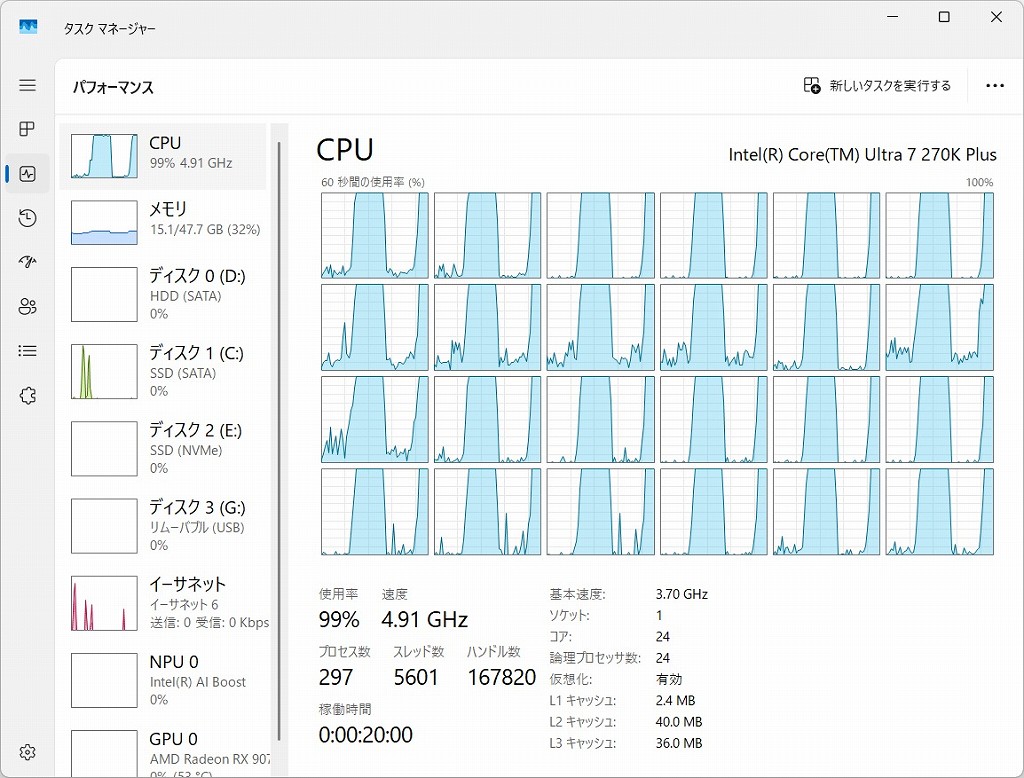This screenshot has width=1024, height=778.
Task: Click the first graph in third row
Action: tap(375, 419)
